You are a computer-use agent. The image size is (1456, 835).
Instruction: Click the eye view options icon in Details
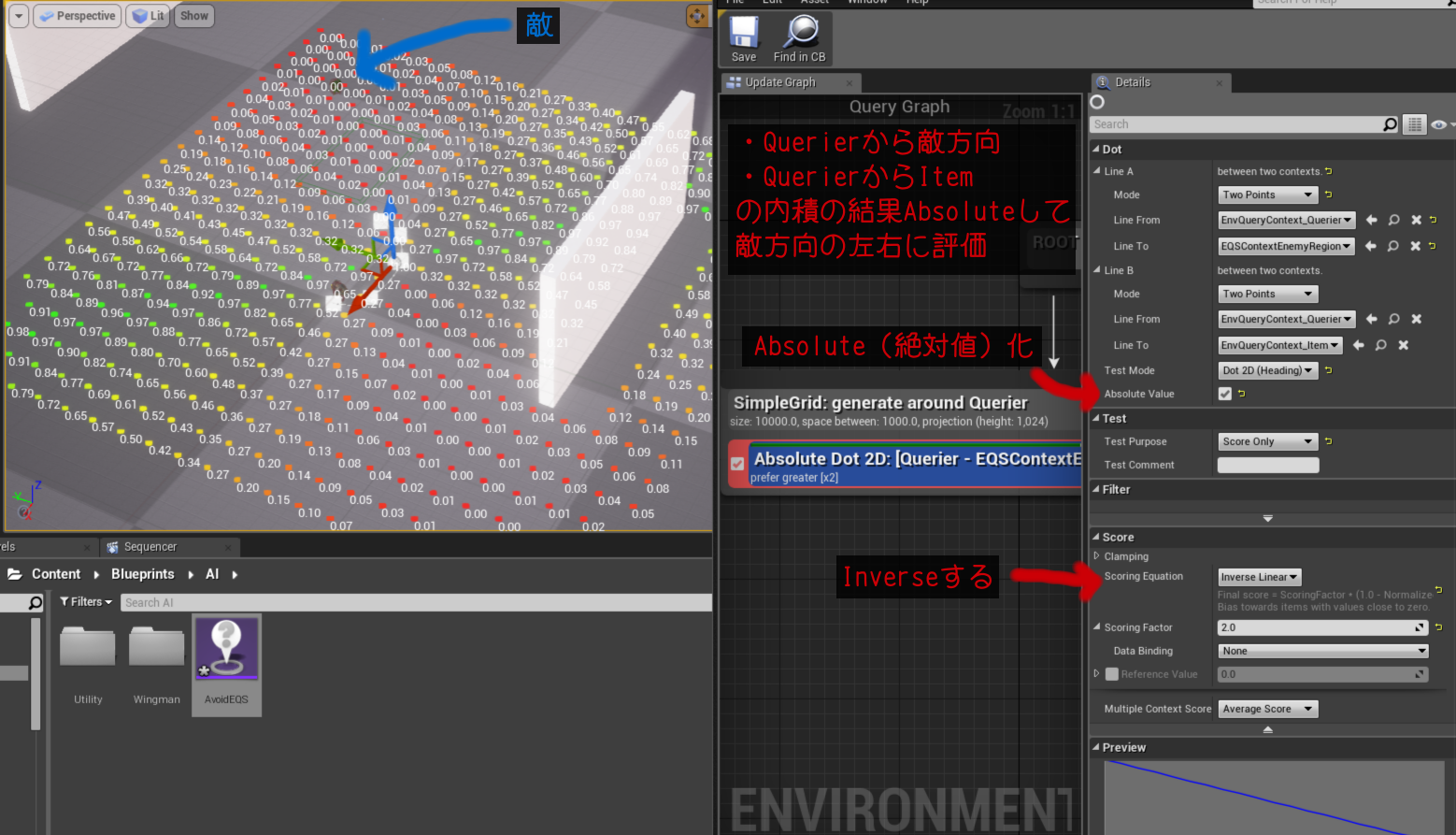click(1438, 124)
